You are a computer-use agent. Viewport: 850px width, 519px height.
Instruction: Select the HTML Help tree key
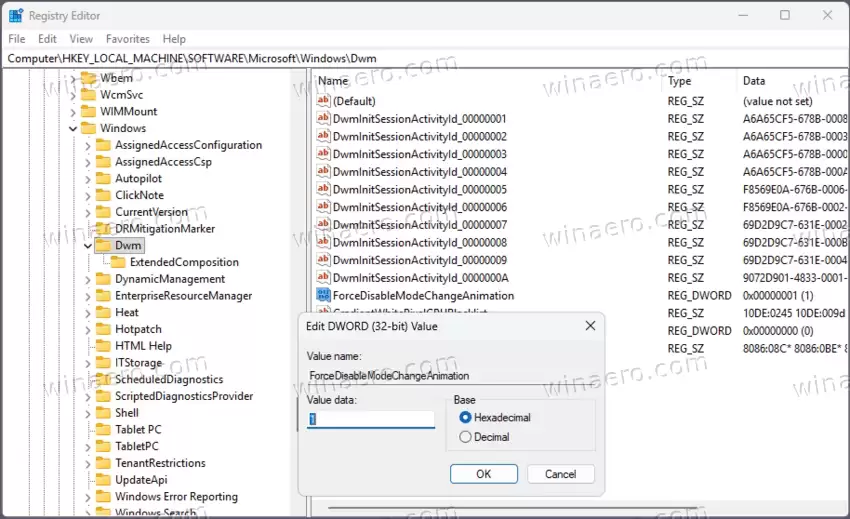[x=143, y=346]
